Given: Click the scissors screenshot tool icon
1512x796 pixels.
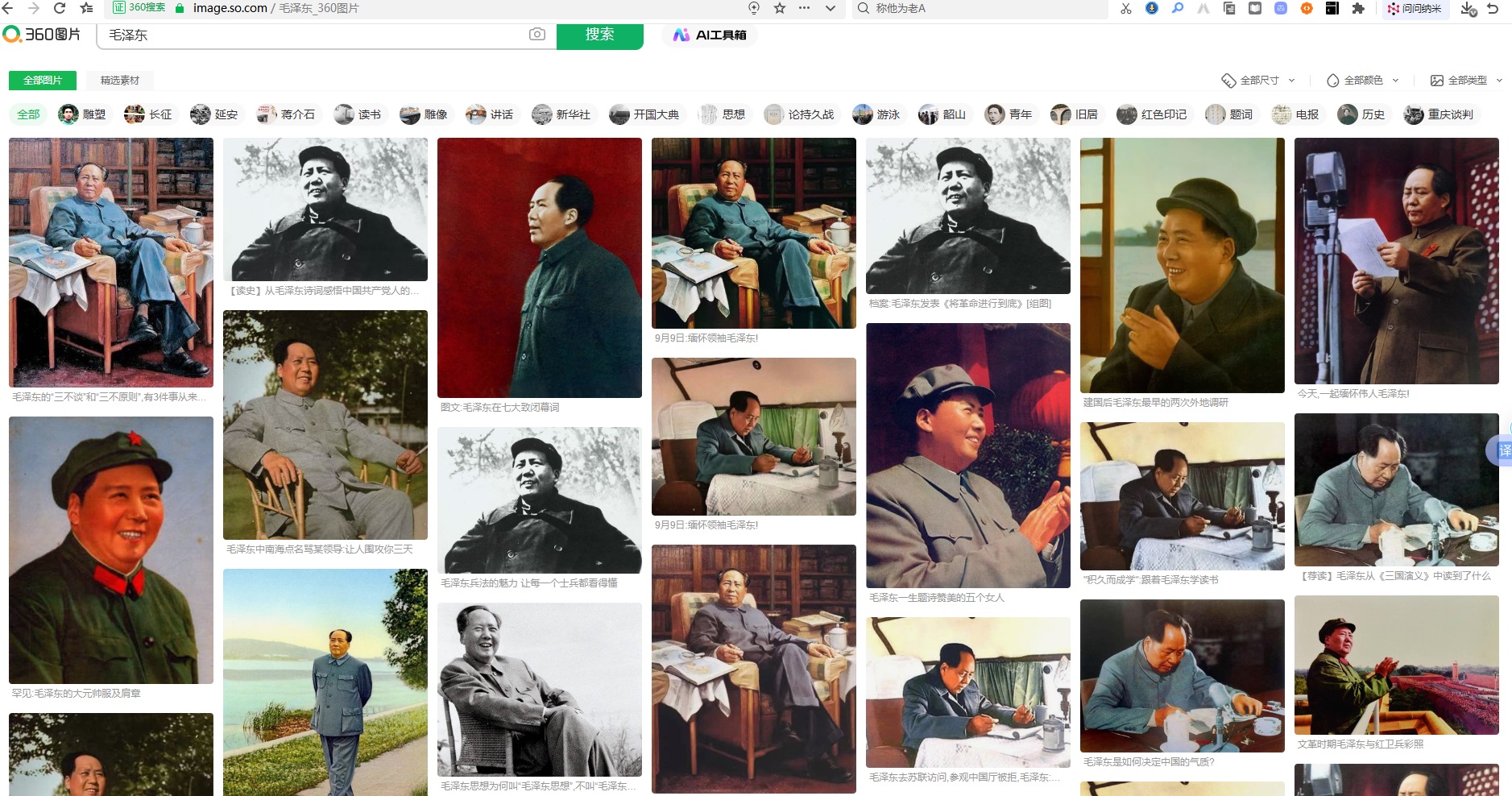Looking at the screenshot, I should click(1125, 8).
